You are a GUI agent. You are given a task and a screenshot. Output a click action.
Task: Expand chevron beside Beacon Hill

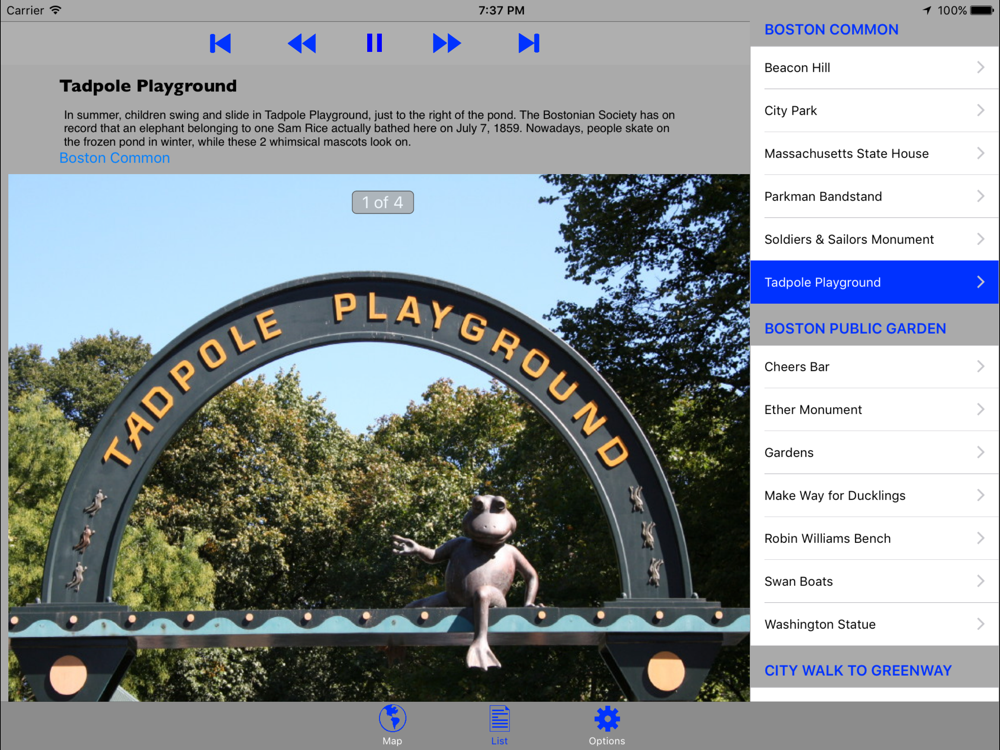981,67
